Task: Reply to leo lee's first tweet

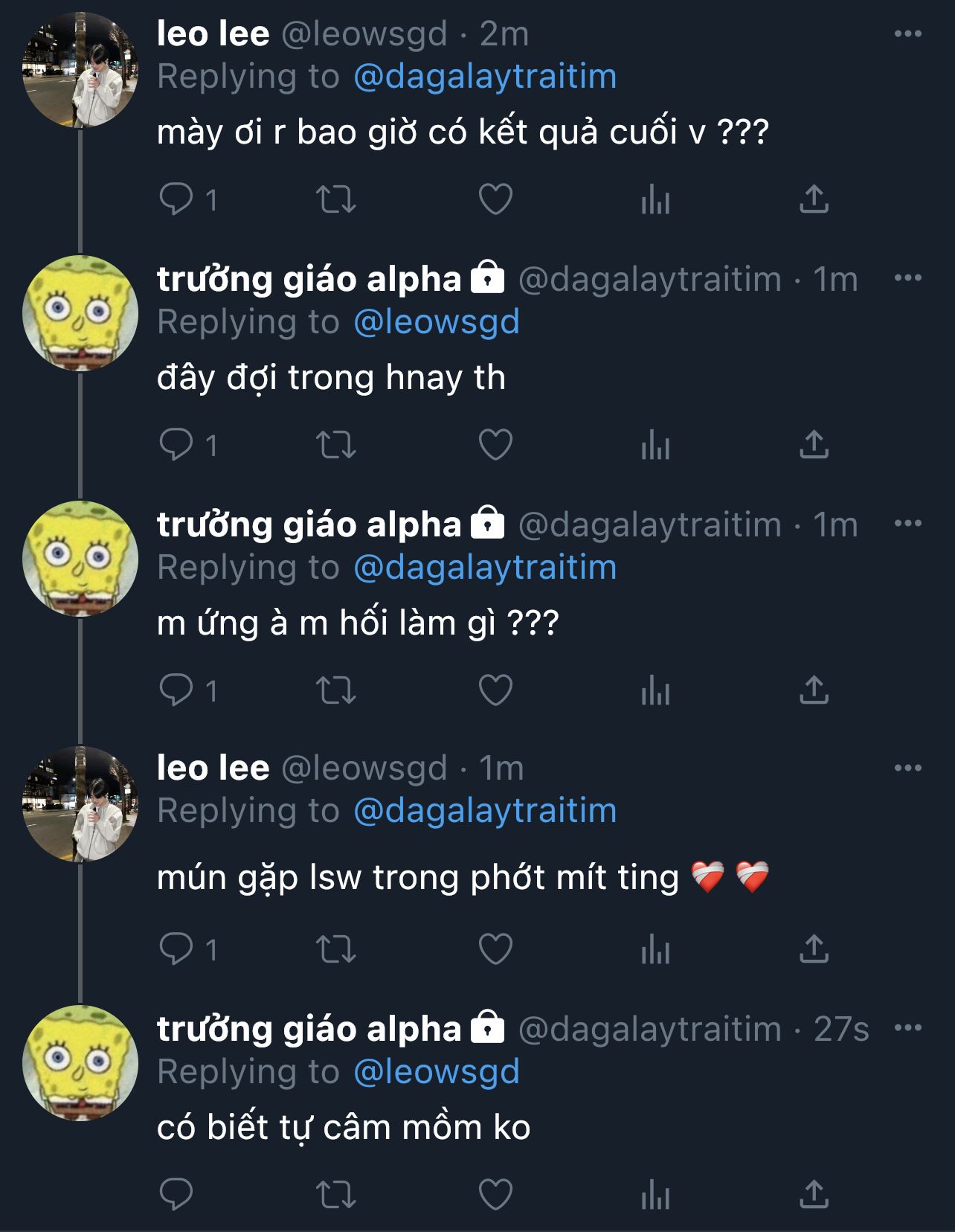Action: click(x=176, y=199)
